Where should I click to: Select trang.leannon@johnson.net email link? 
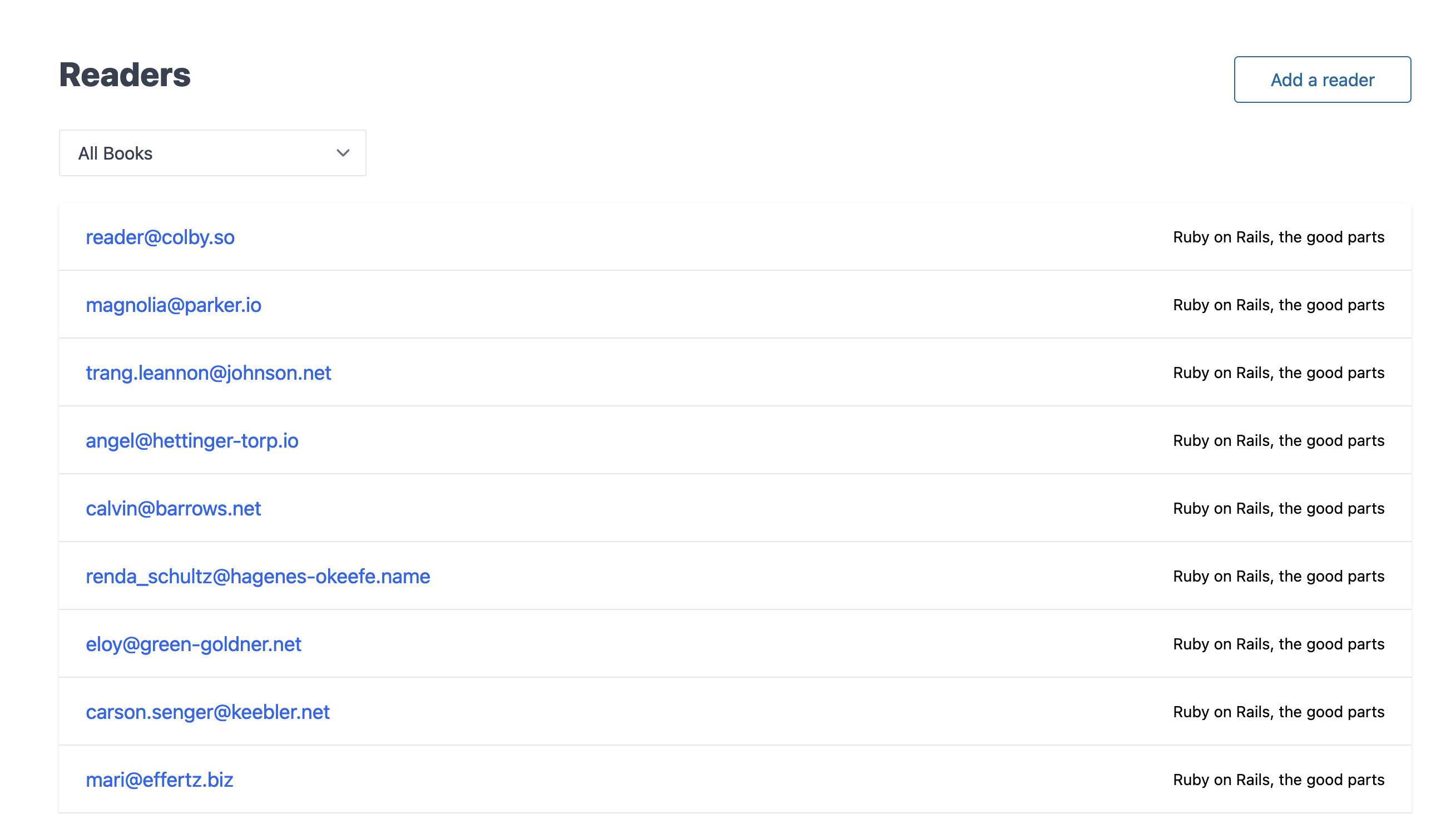point(208,373)
